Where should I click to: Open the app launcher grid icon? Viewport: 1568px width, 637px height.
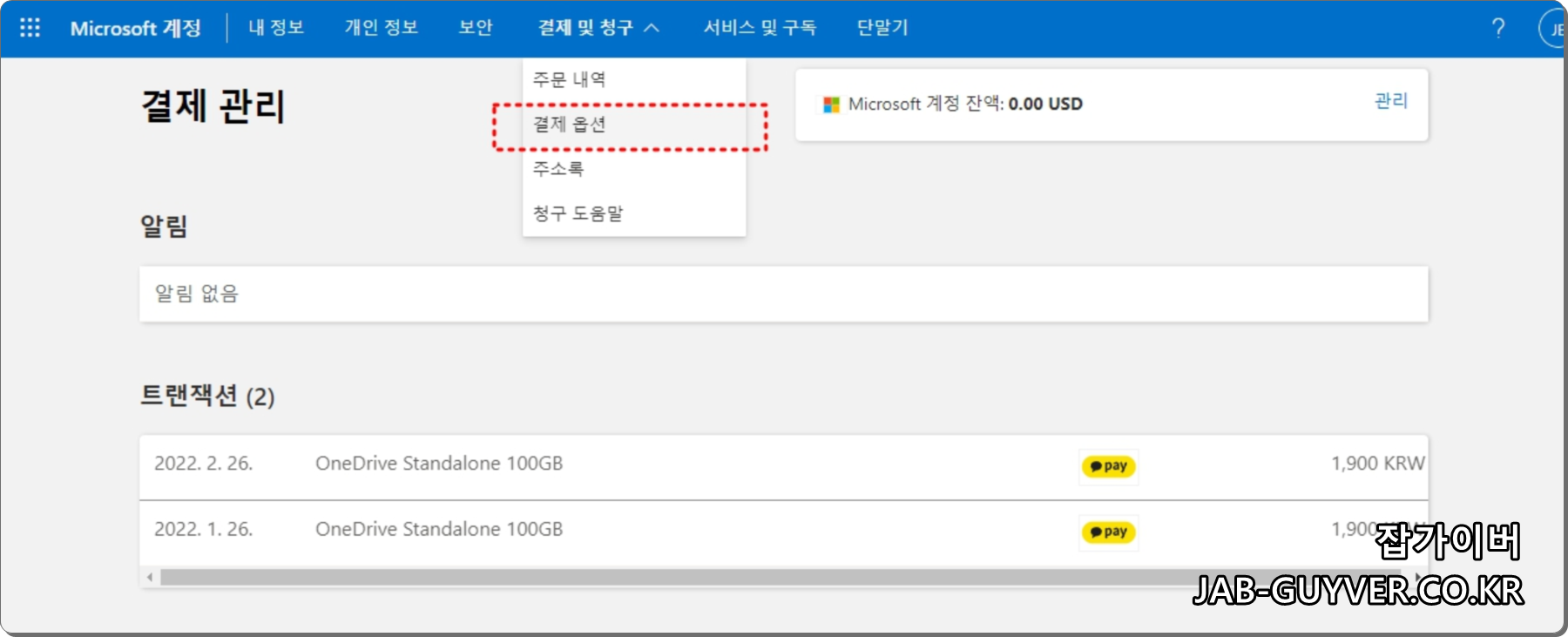pos(30,28)
